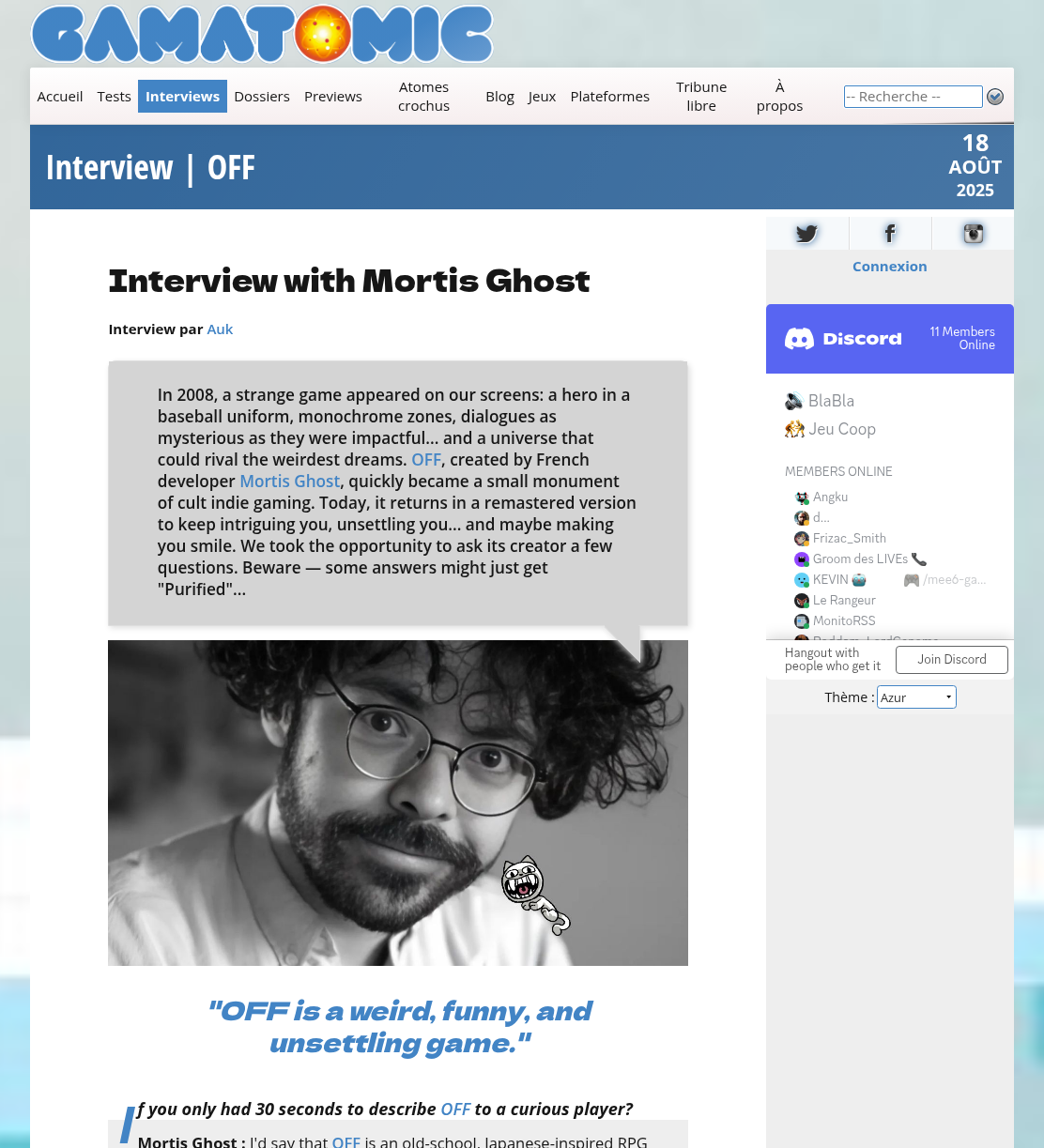Open the Facebook social icon
This screenshot has height=1148, width=1044.
tap(890, 233)
